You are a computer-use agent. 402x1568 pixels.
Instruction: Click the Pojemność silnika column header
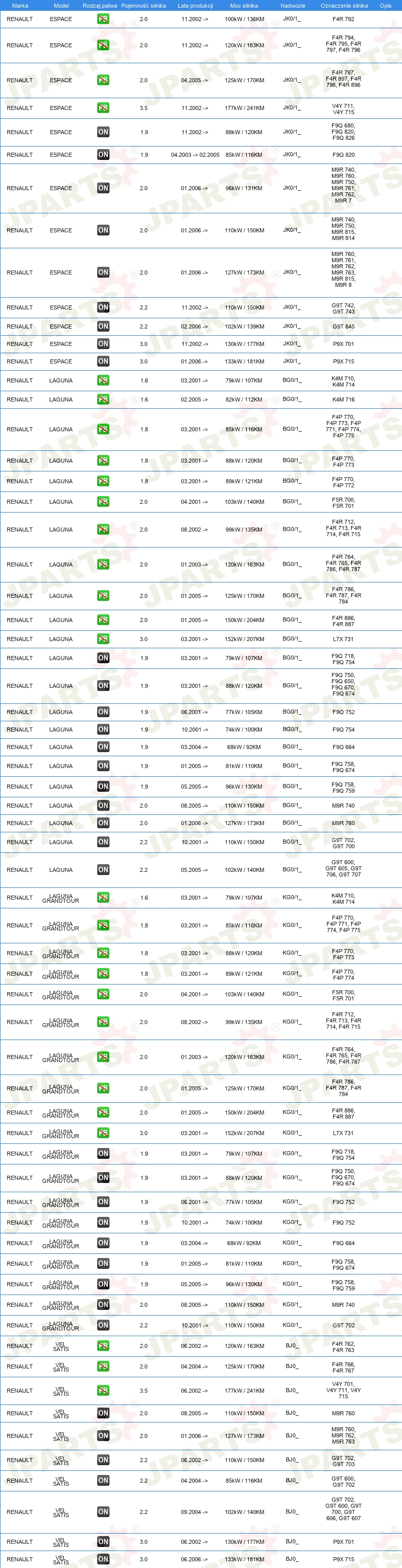tap(144, 6)
